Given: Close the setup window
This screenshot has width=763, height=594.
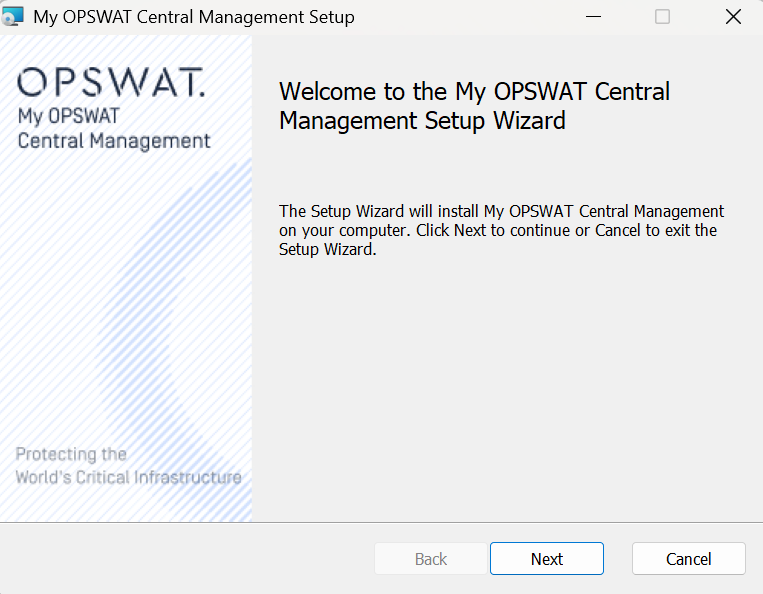Looking at the screenshot, I should [733, 17].
